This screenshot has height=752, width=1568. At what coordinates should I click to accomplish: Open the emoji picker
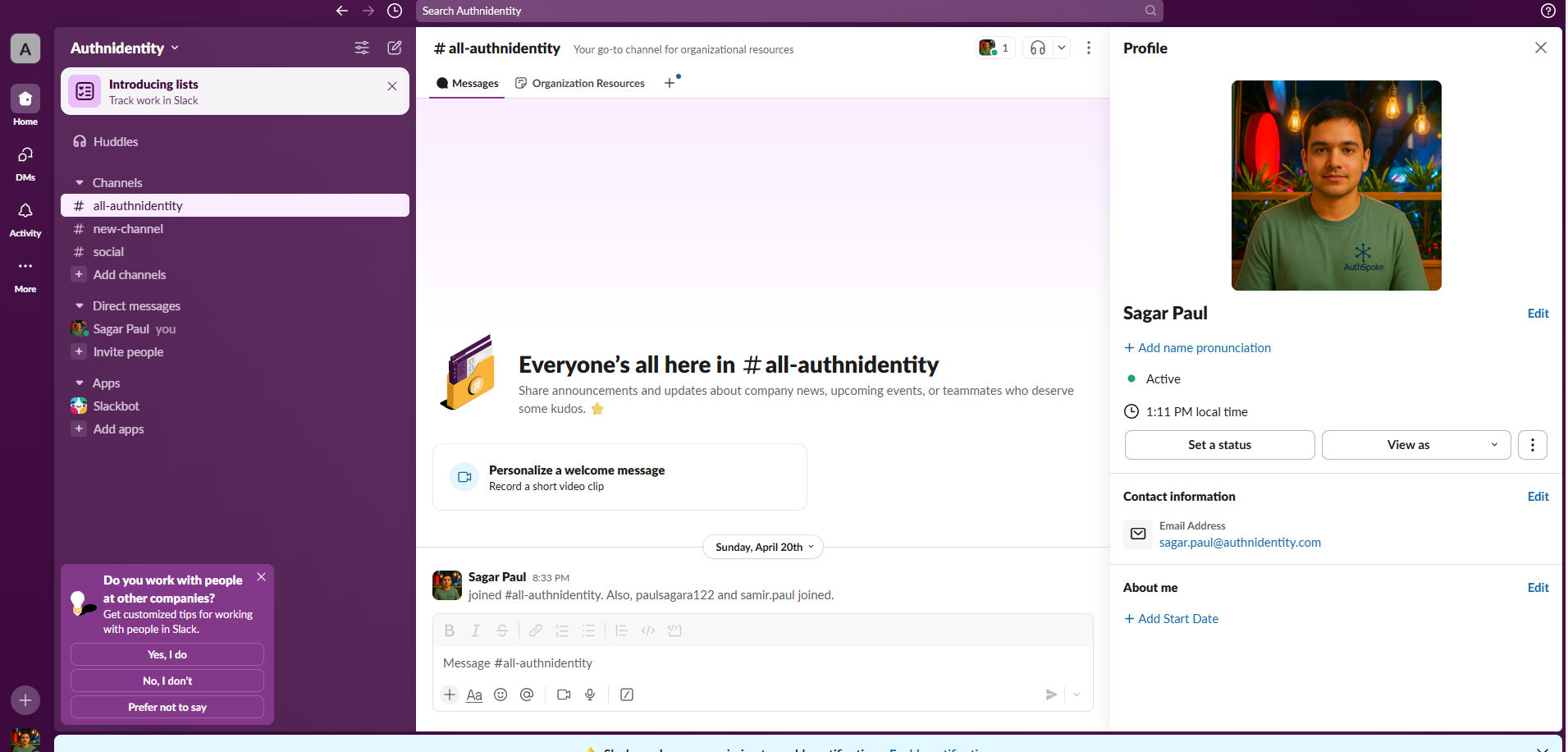[x=501, y=695]
